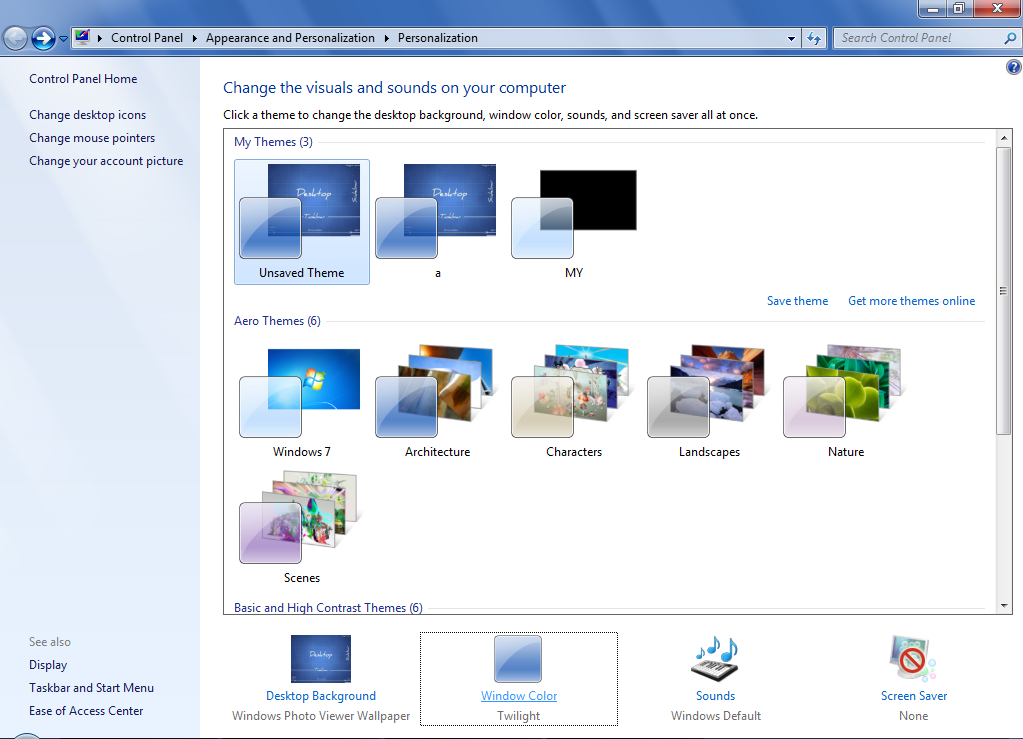Click the Windows Default sound scheme text
The height and width of the screenshot is (739, 1023).
(x=716, y=716)
